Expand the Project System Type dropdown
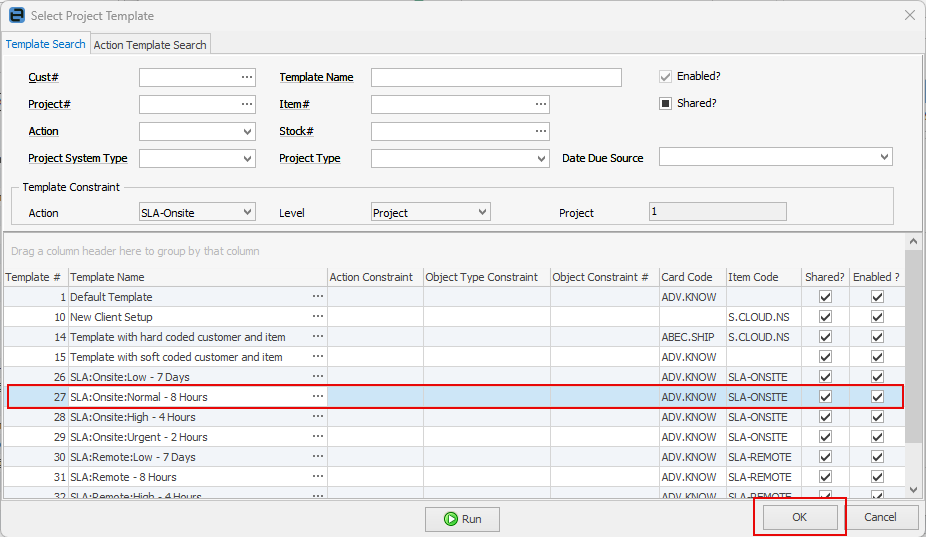The image size is (926, 537). (x=247, y=159)
